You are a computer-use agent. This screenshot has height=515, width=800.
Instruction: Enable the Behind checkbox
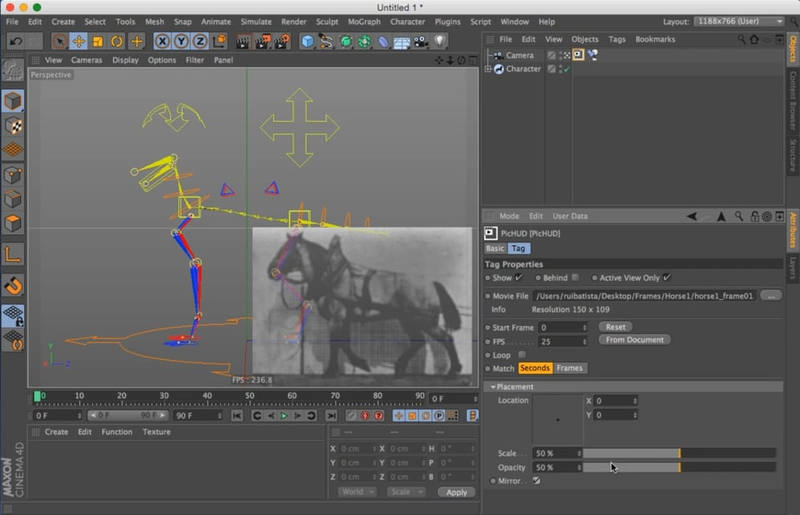[575, 277]
